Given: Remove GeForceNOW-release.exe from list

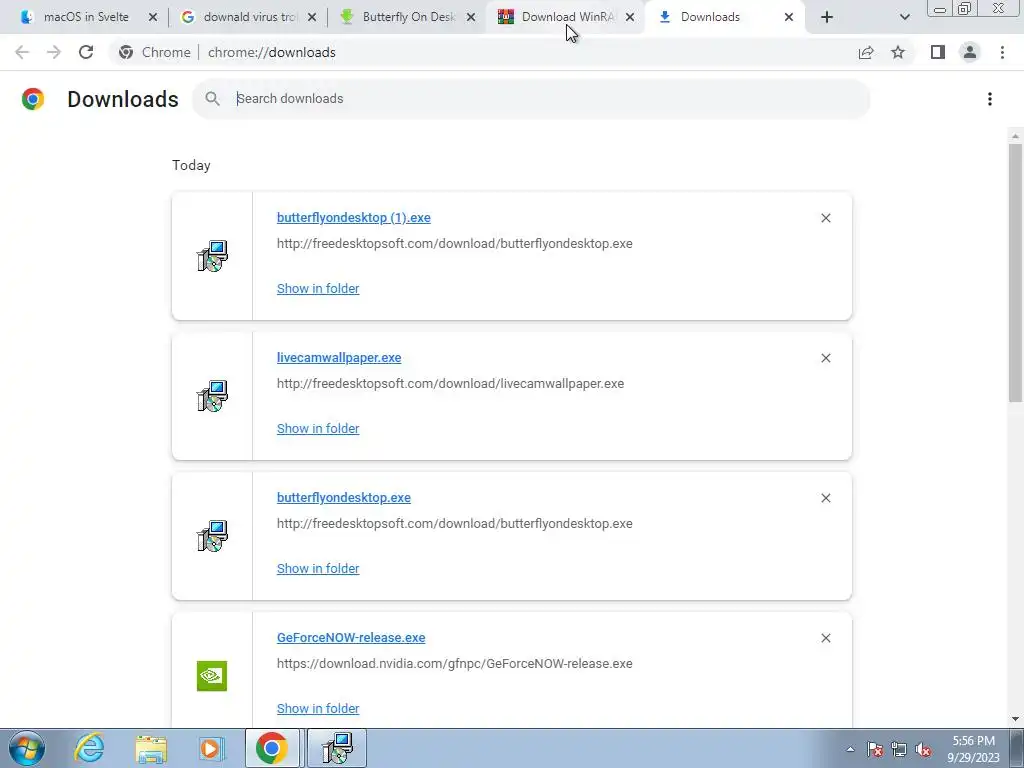Looking at the screenshot, I should [825, 638].
